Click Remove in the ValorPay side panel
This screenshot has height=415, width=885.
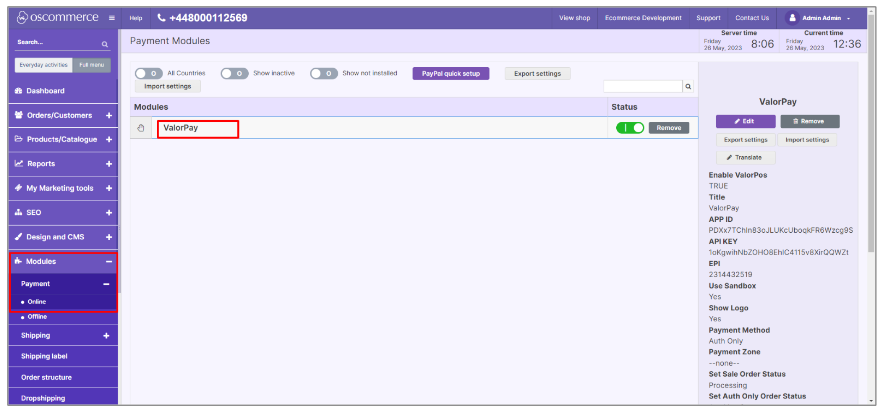point(810,121)
